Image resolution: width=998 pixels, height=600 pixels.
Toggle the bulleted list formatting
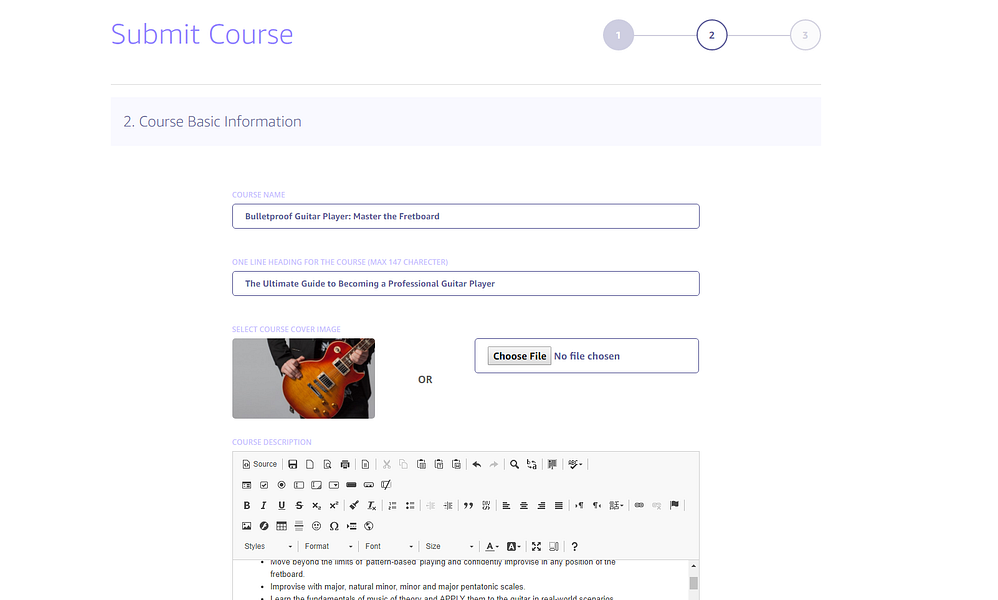(411, 505)
